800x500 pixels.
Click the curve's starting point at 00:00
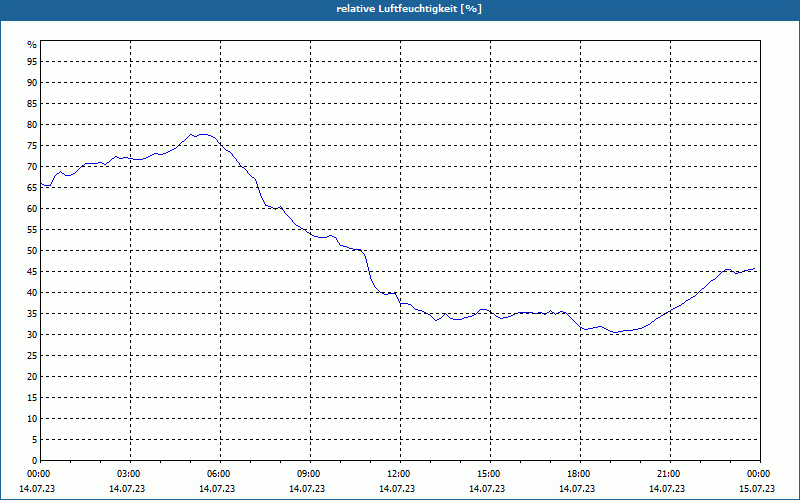[41, 184]
